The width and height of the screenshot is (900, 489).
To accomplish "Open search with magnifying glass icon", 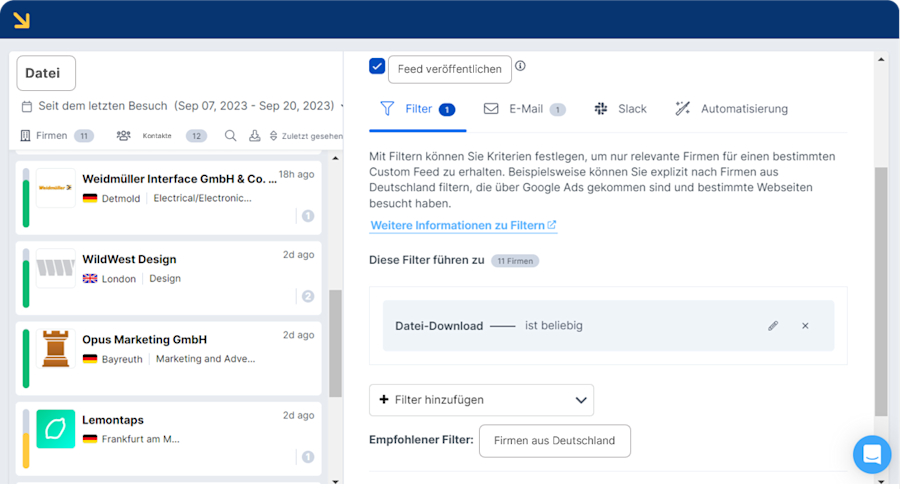I will pos(230,135).
